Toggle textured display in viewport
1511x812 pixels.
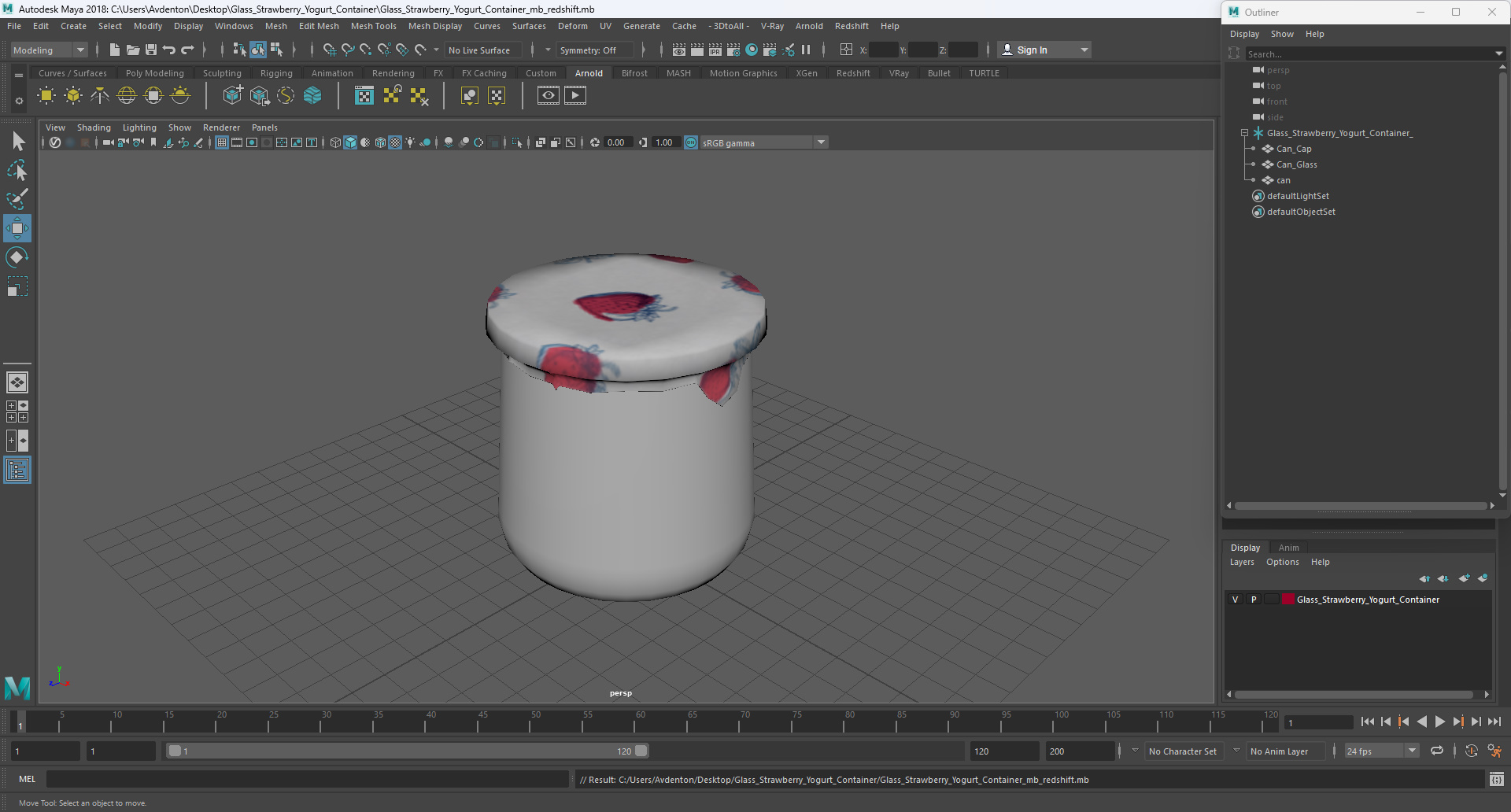coord(395,142)
